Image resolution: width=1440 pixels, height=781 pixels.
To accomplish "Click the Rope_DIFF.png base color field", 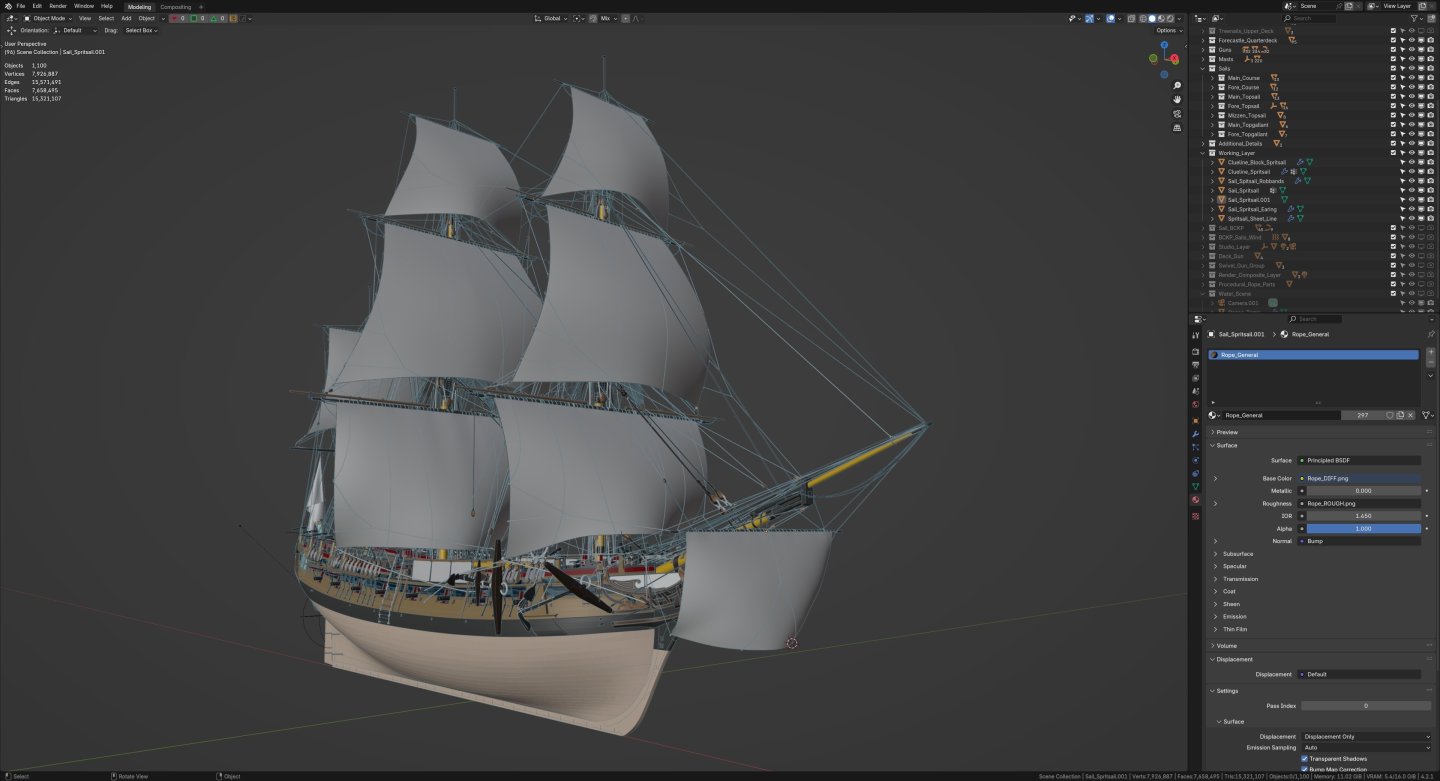I will click(x=1359, y=479).
